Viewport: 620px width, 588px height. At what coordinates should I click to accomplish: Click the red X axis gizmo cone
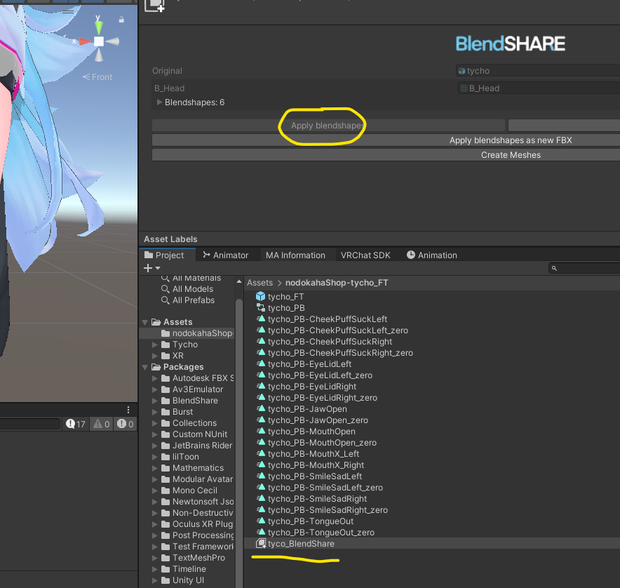(85, 41)
